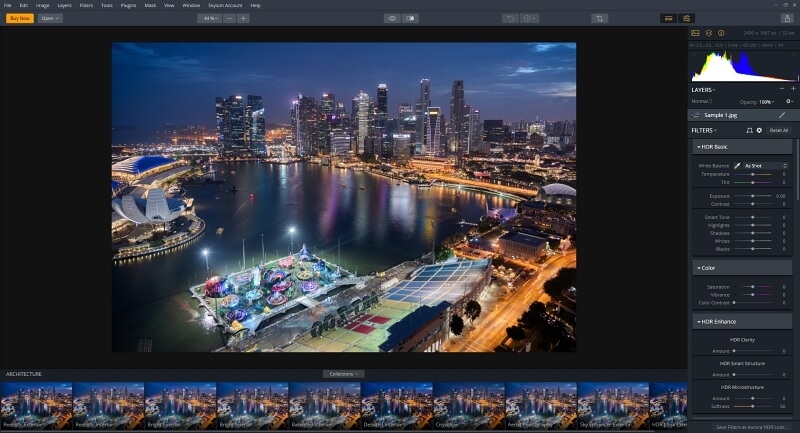Open the 44% zoom level dropdown
The height and width of the screenshot is (433, 800).
click(x=210, y=18)
